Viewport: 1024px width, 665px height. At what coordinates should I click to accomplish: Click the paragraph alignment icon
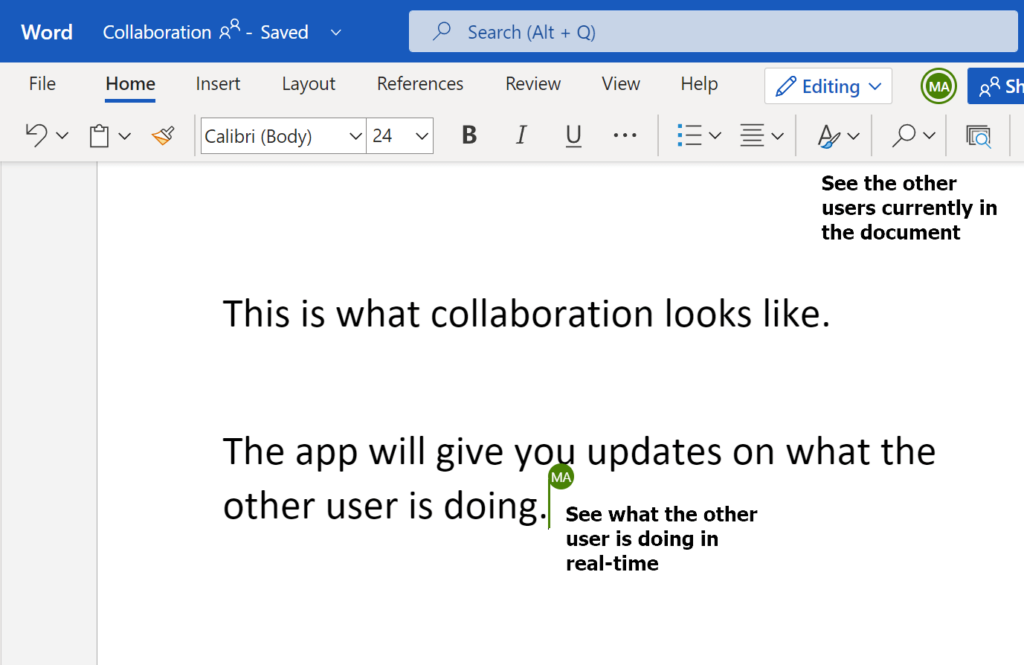tap(752, 135)
